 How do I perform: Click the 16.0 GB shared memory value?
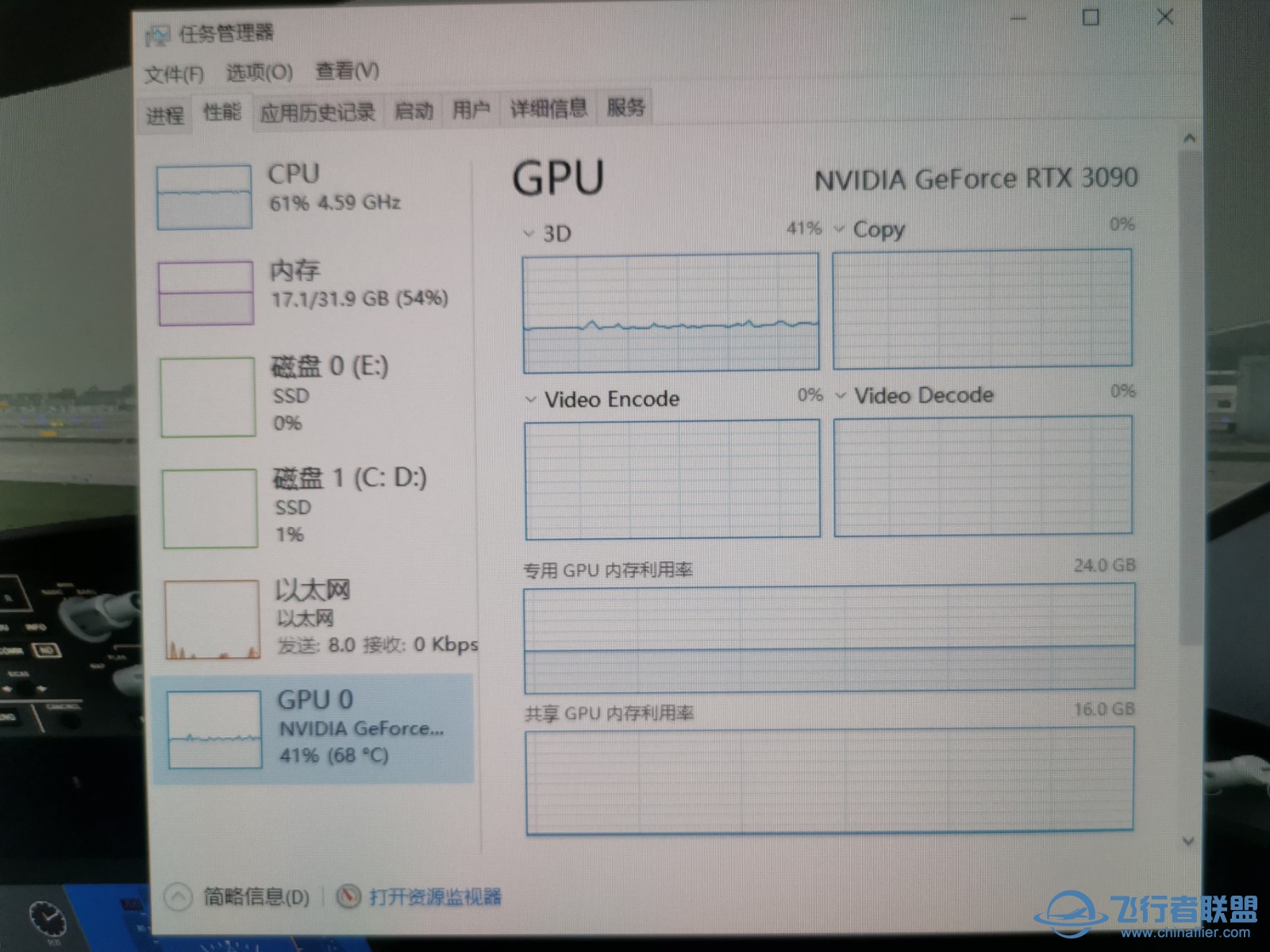(x=1104, y=709)
